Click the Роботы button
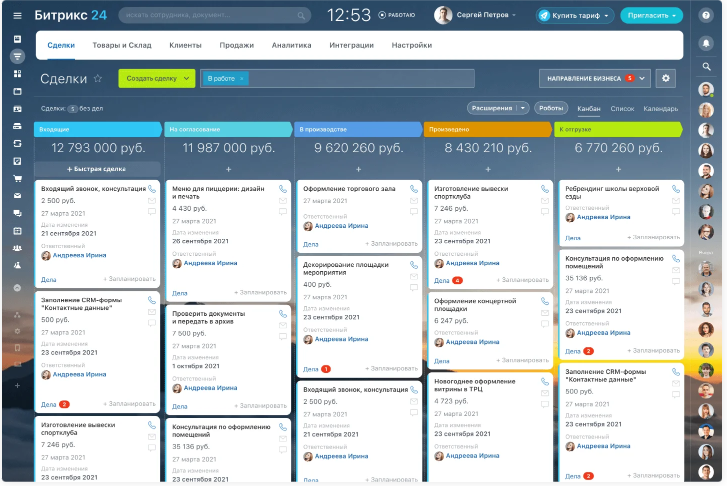The width and height of the screenshot is (727, 486). (551, 108)
